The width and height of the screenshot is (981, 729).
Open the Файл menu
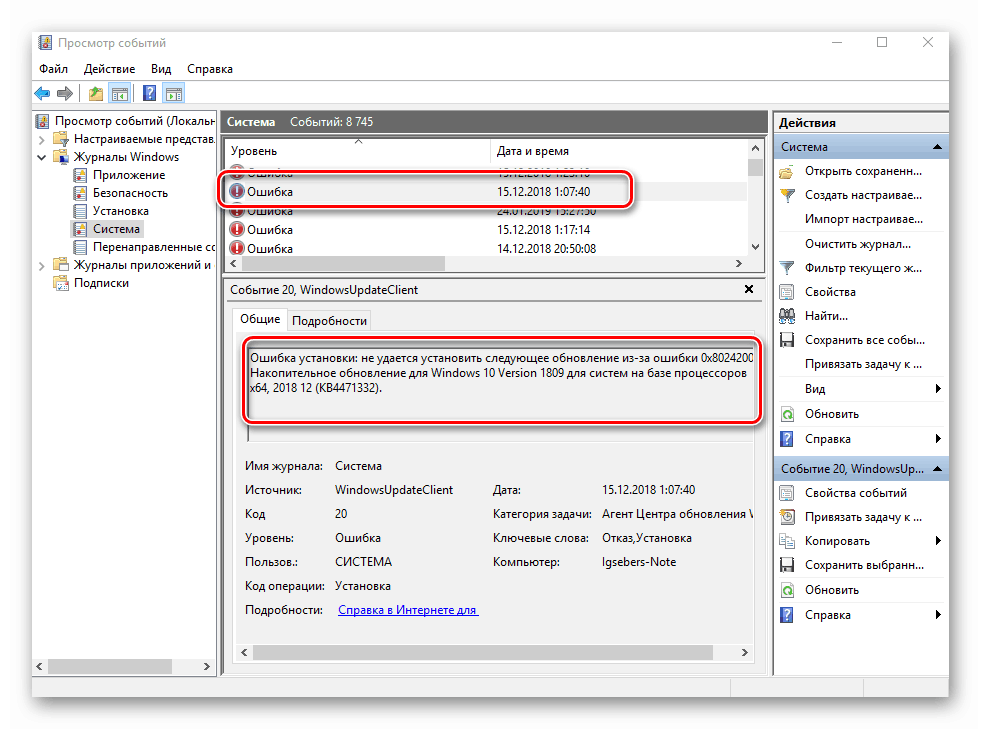tap(53, 69)
